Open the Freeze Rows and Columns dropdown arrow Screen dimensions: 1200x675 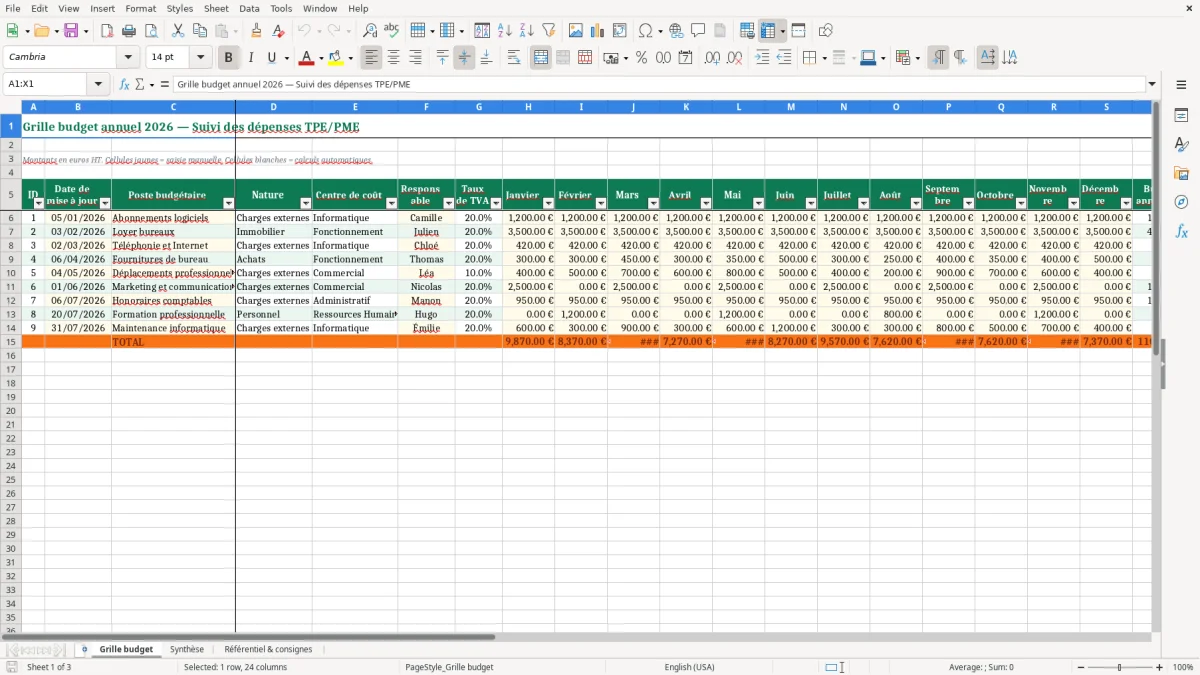(782, 31)
